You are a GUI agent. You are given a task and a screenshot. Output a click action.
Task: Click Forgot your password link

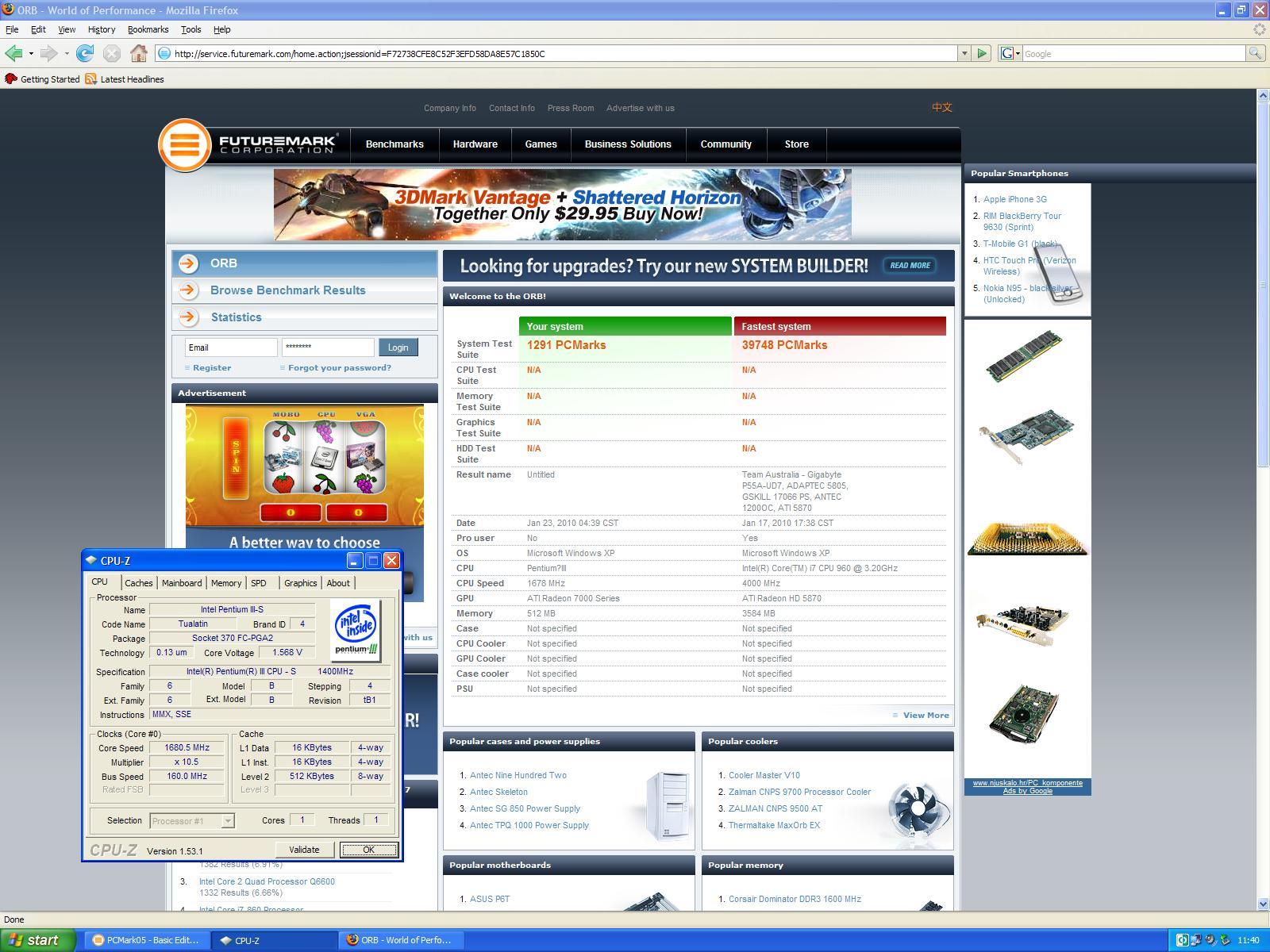click(x=340, y=368)
